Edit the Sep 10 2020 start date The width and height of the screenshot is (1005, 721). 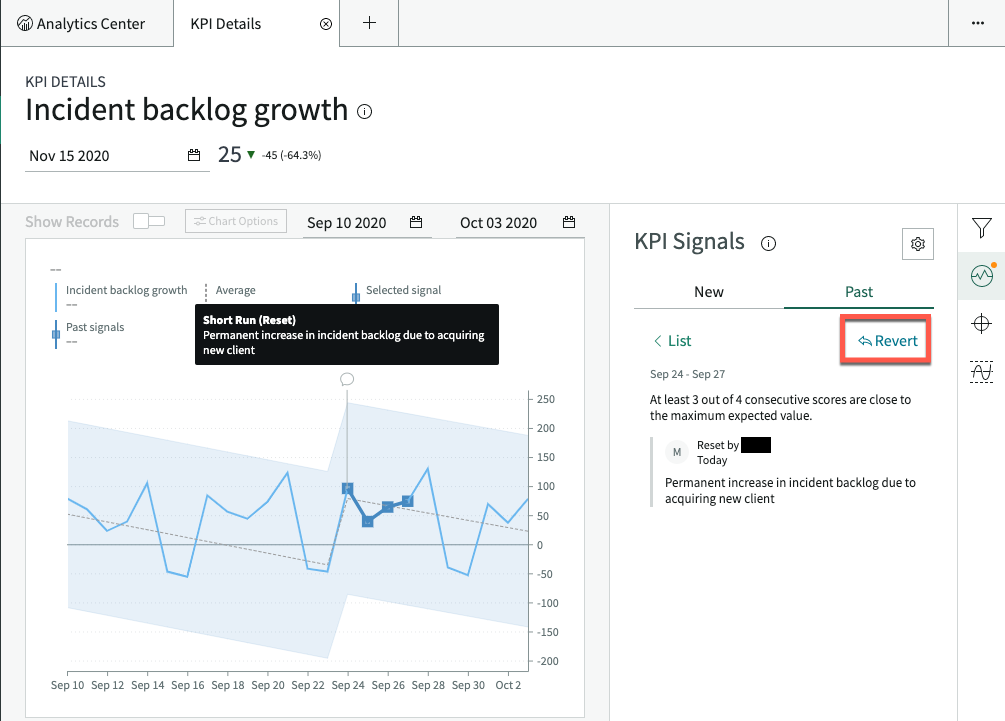point(347,223)
